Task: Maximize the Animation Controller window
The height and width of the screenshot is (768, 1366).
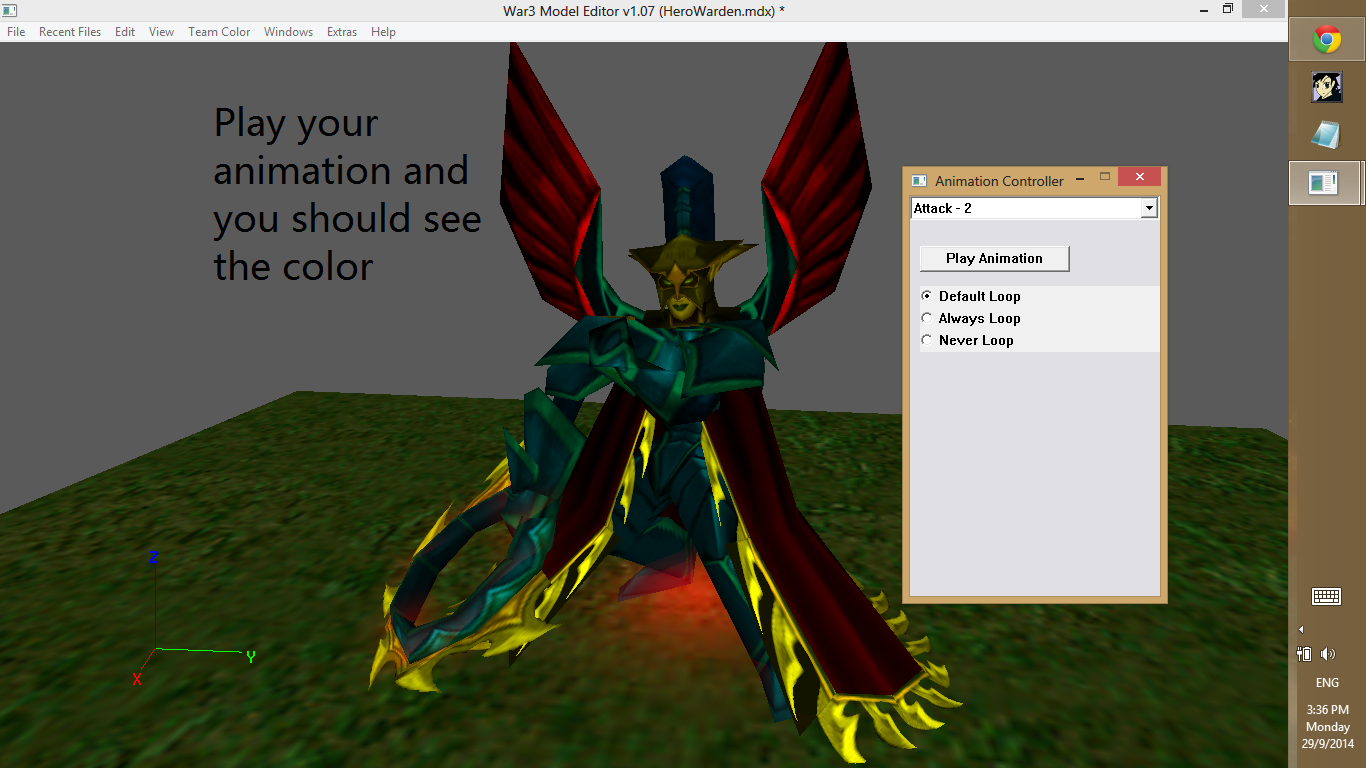Action: (x=1105, y=177)
